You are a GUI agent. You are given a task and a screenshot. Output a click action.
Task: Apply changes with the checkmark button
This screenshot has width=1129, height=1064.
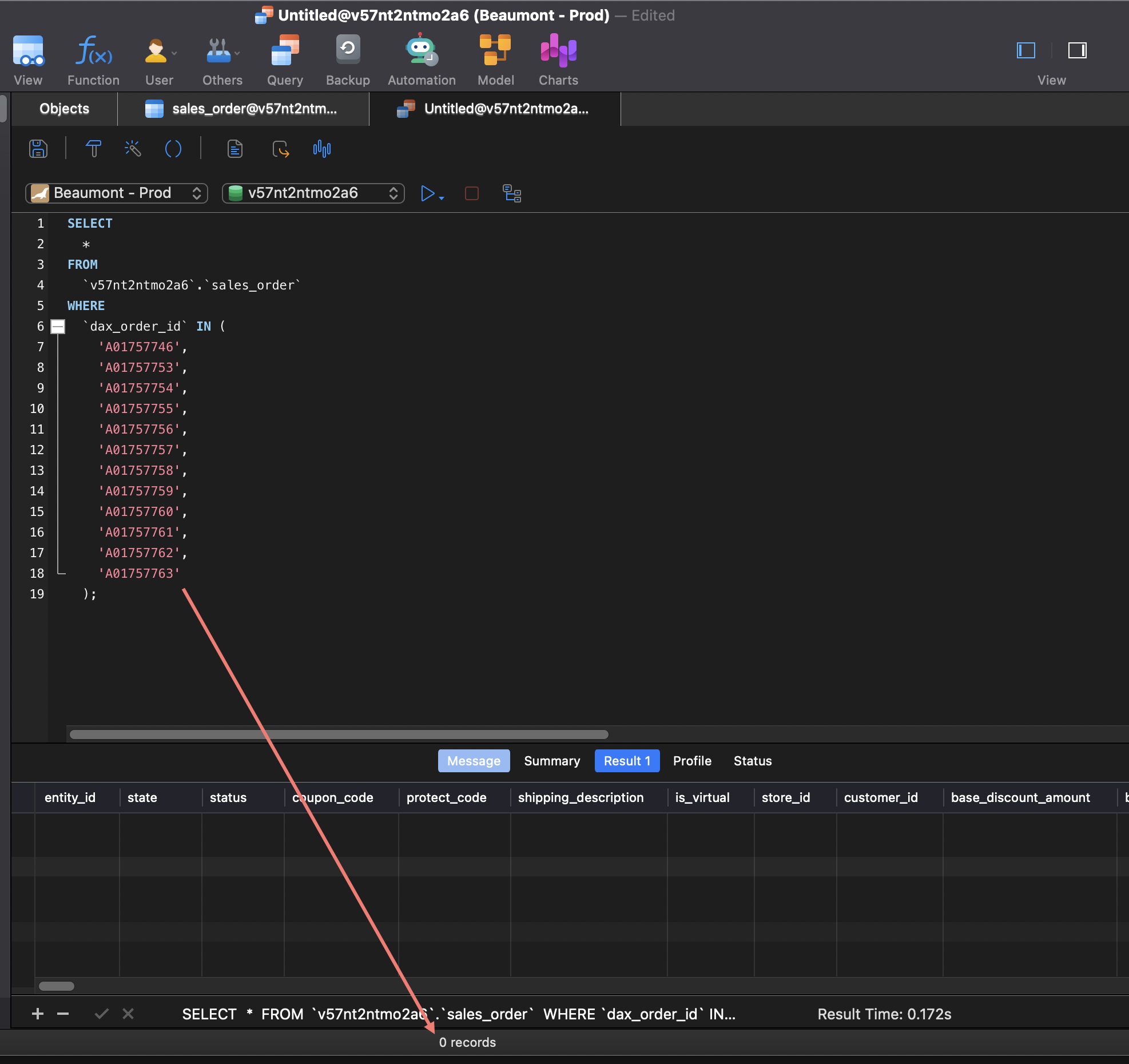tap(102, 1014)
